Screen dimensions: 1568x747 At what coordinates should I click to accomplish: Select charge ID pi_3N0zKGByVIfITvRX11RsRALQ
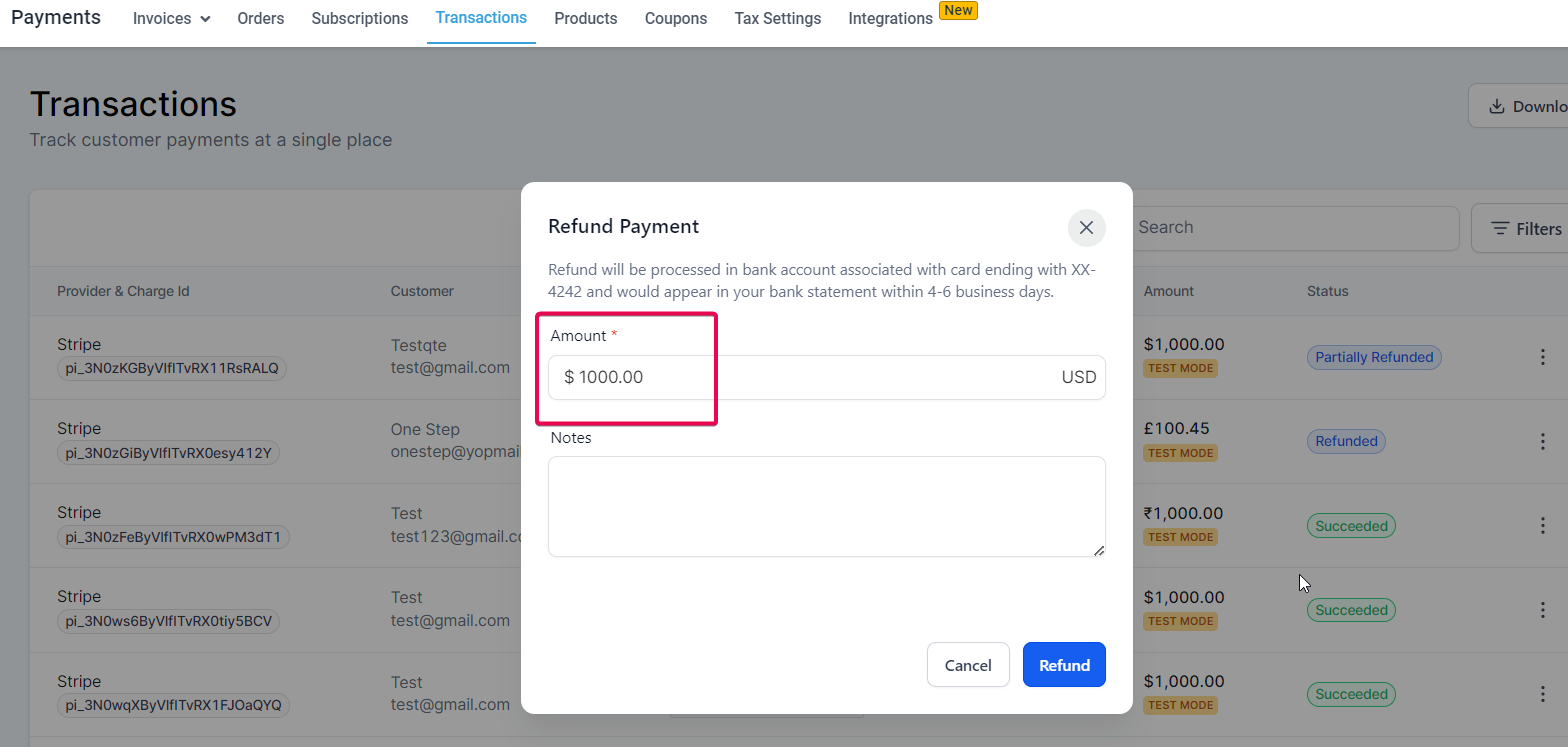click(172, 368)
